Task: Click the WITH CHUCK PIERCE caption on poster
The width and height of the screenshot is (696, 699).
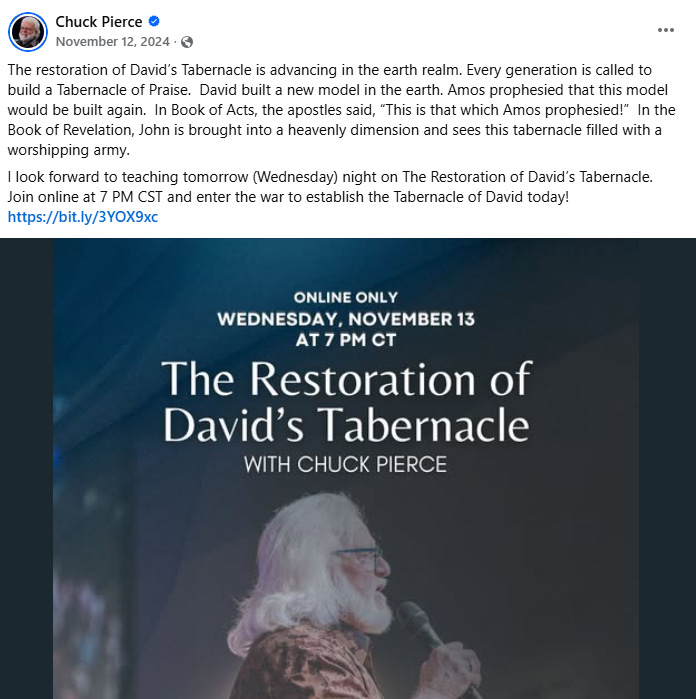Action: tap(345, 465)
